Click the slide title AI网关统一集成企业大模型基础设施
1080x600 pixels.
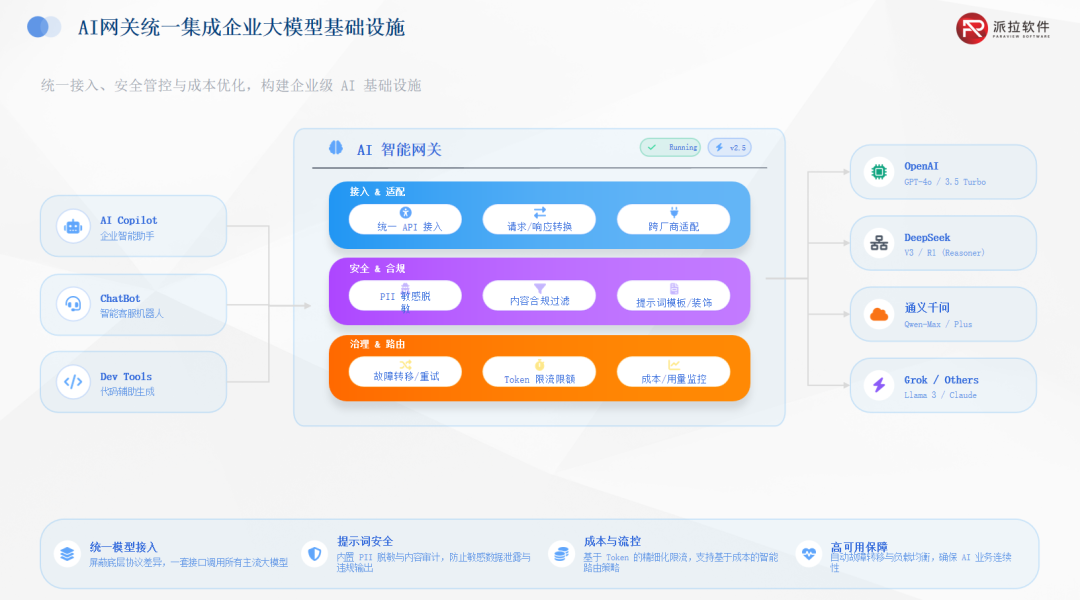pos(241,28)
